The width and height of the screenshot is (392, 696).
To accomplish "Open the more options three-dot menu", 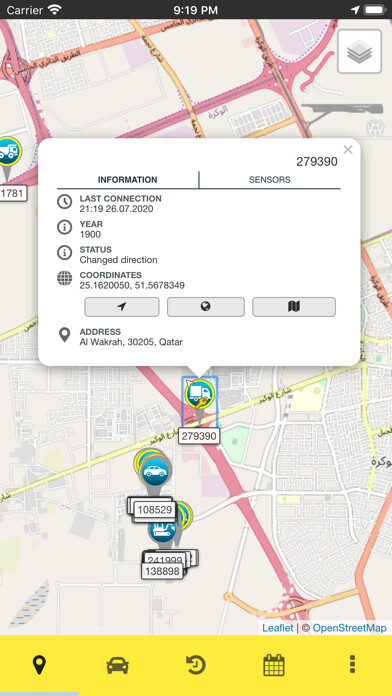I will [352, 665].
